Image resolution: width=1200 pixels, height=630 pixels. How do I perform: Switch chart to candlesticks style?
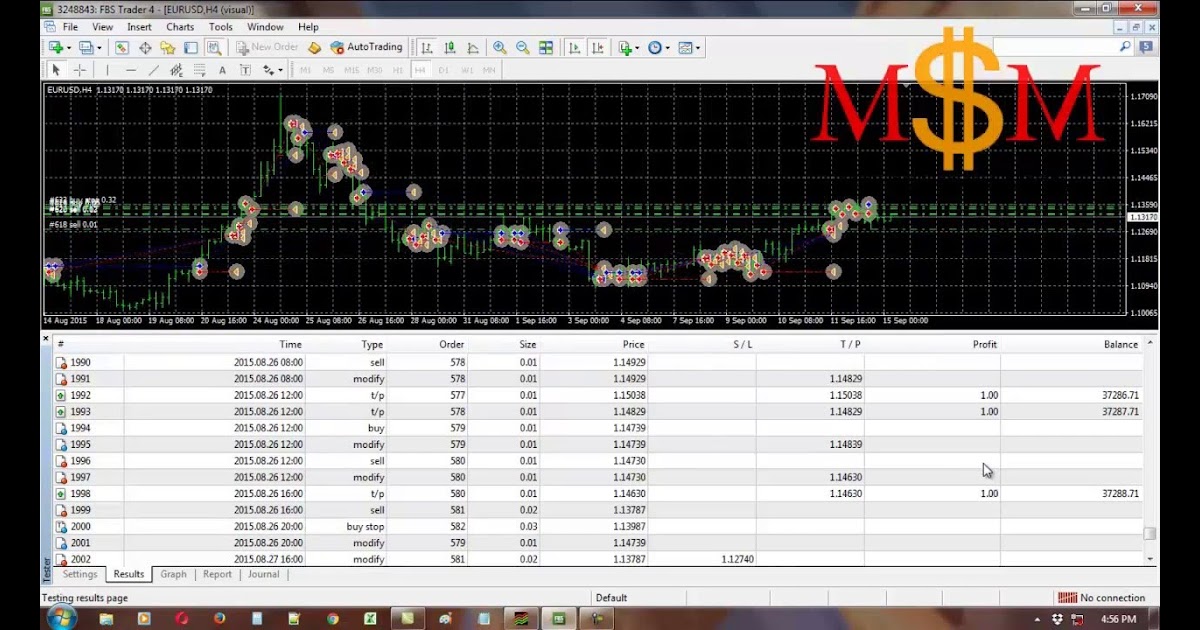(450, 48)
